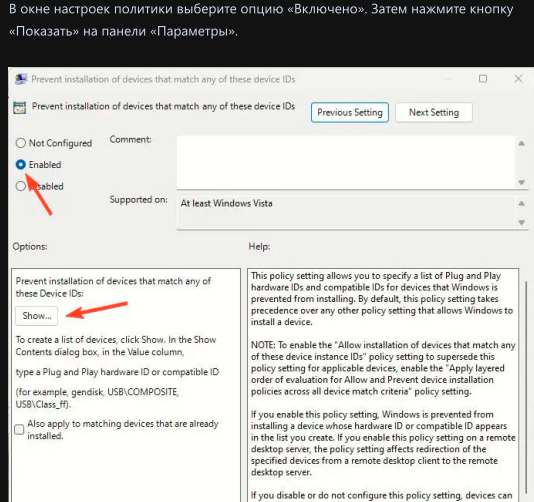
Task: Click the 'This policy setting allows' help paragraph
Action: pyautogui.click(x=382, y=299)
